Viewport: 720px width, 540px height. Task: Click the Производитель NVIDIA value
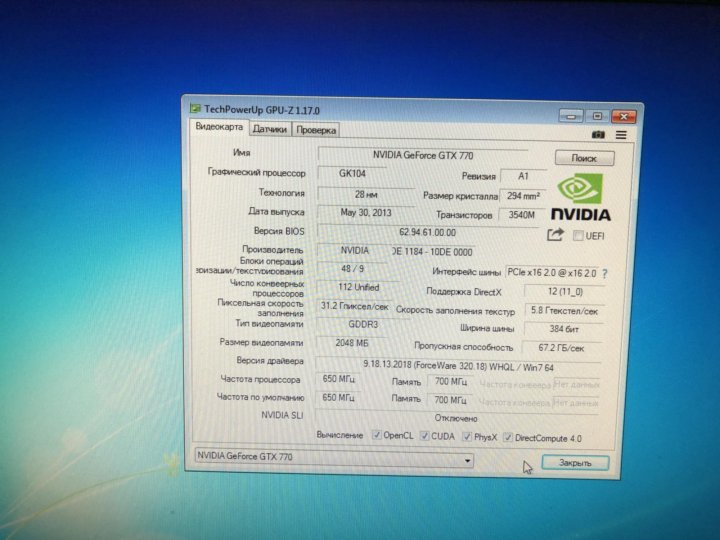coord(354,251)
